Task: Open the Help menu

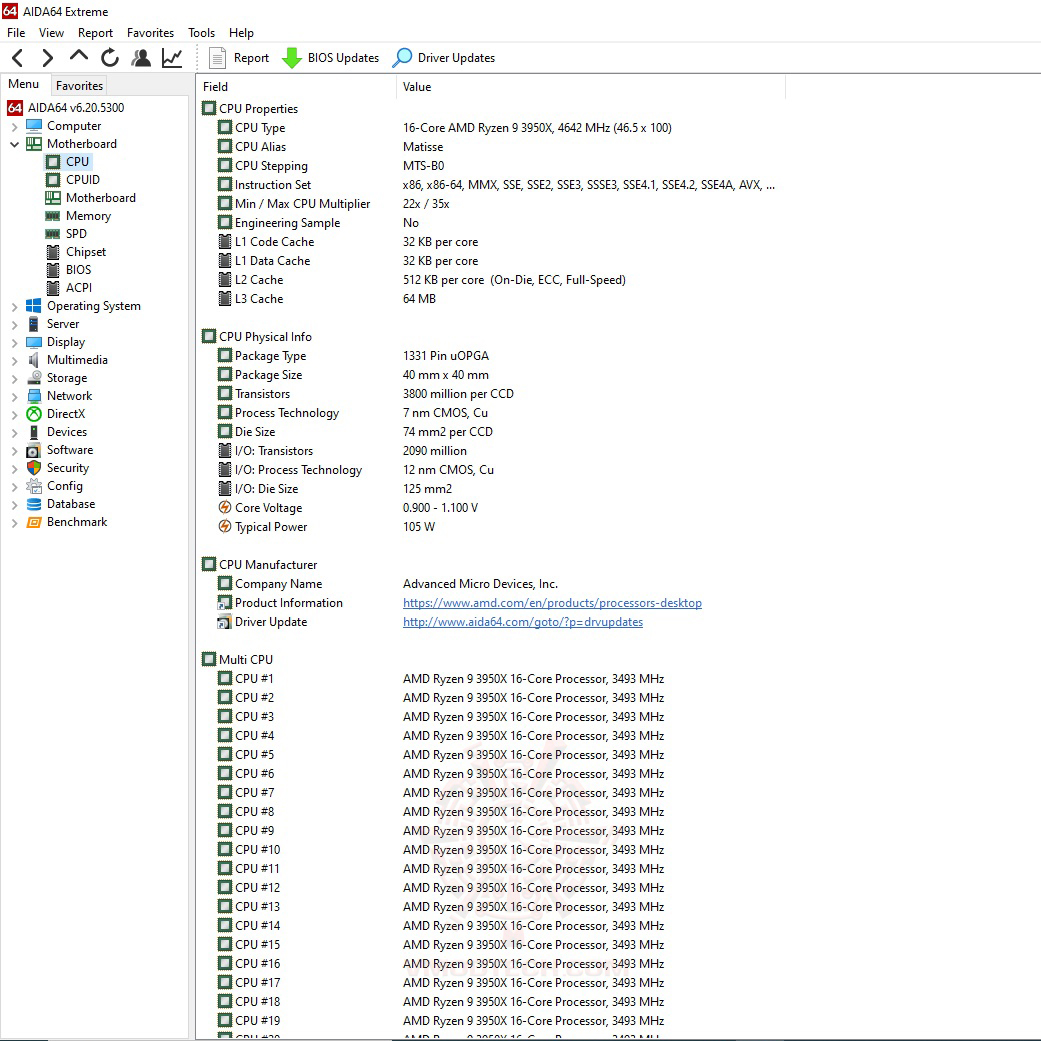Action: tap(241, 33)
